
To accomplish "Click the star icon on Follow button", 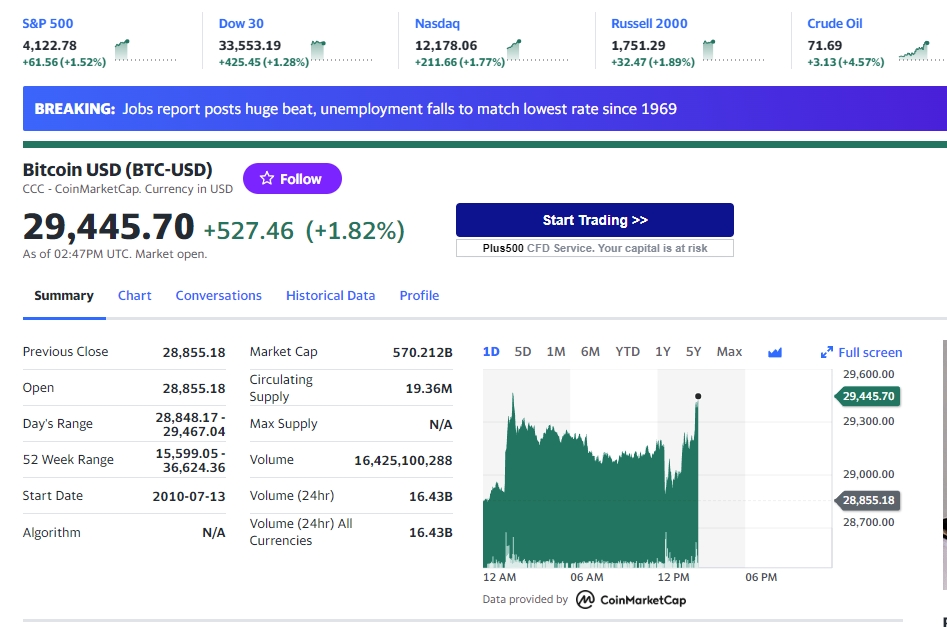I will coord(267,179).
